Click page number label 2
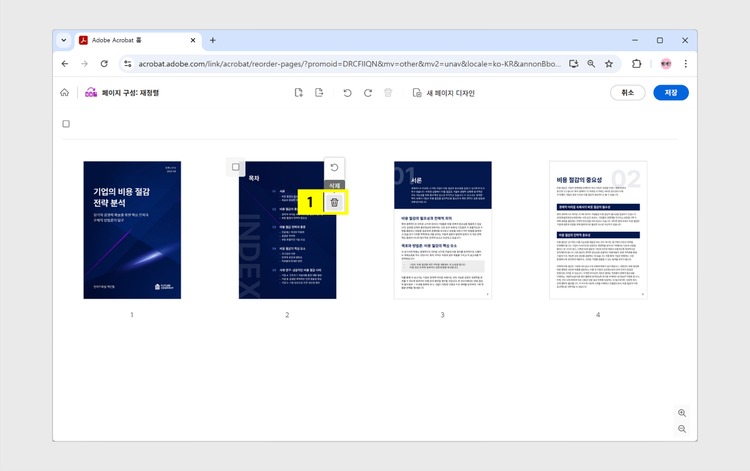Viewport: 750px width, 471px height. click(x=287, y=315)
